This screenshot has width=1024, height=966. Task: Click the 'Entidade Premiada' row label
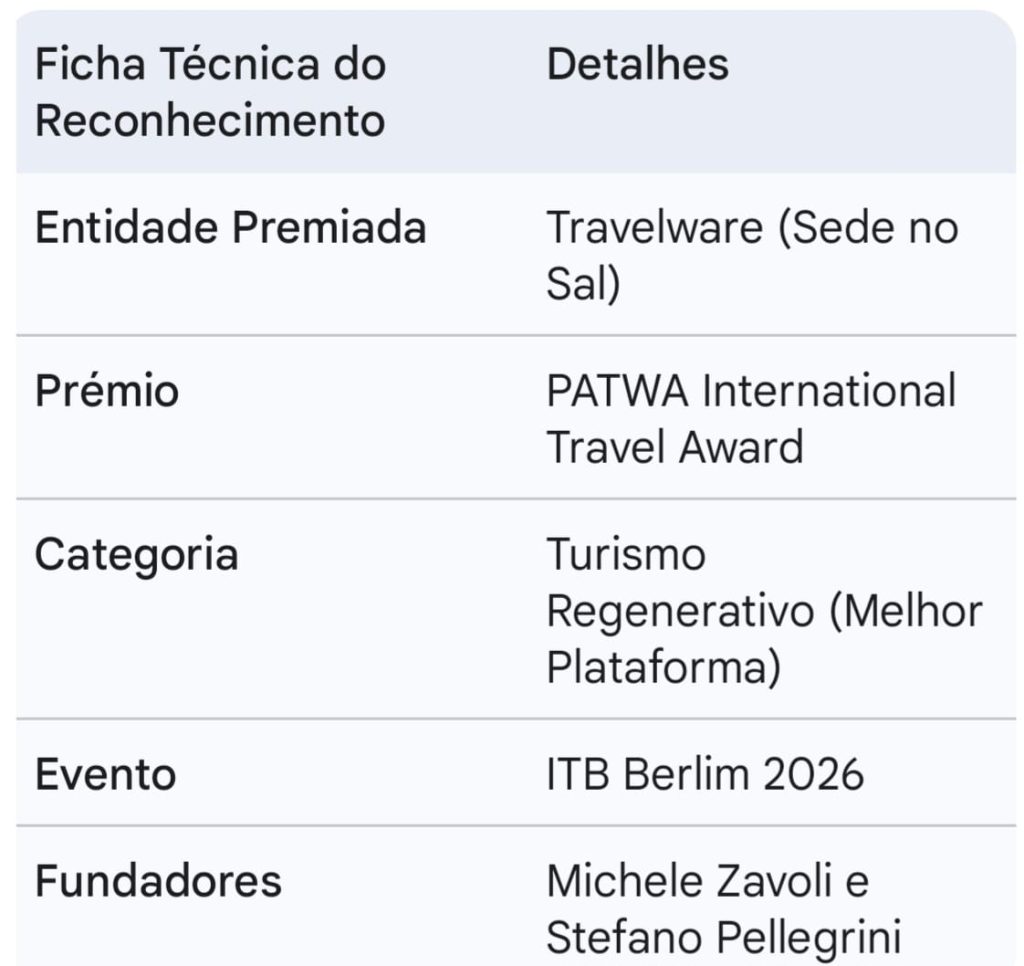click(230, 228)
